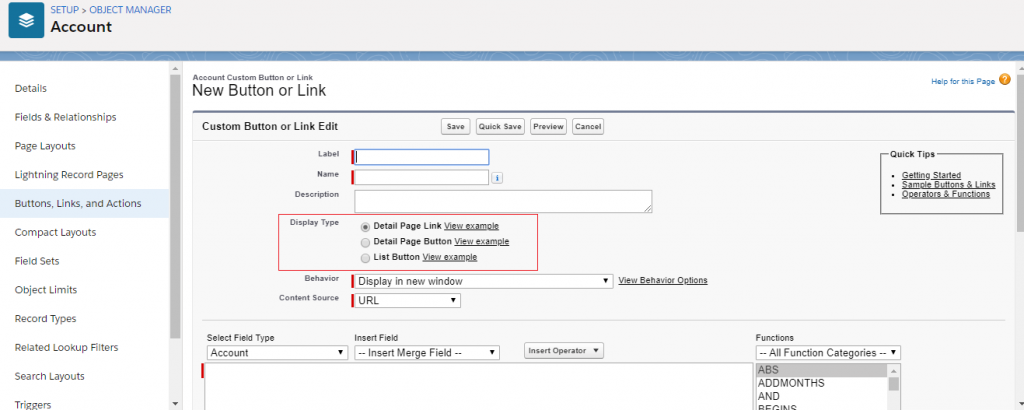Open the Sample Buttons & Links link
Image resolution: width=1024 pixels, height=410 pixels.
coord(948,185)
